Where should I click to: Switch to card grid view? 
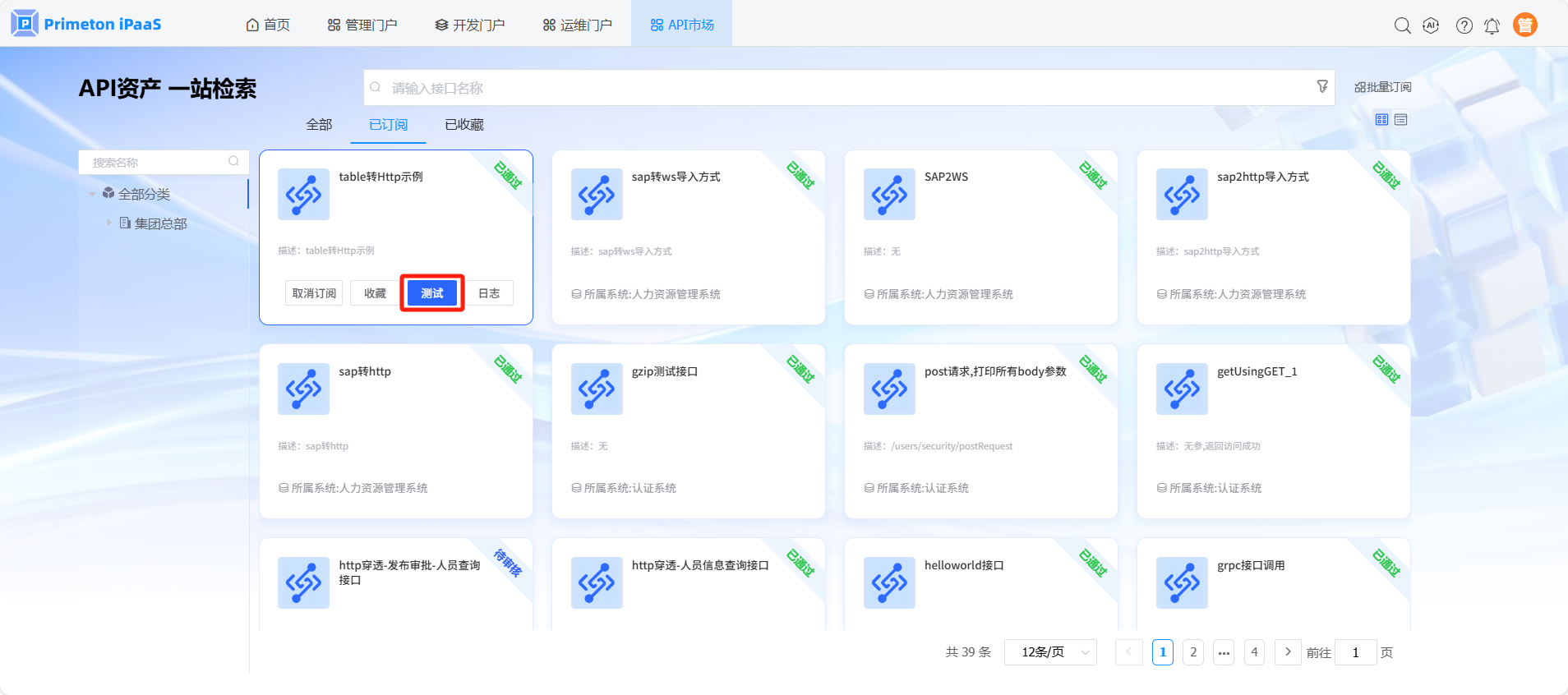pos(1382,120)
